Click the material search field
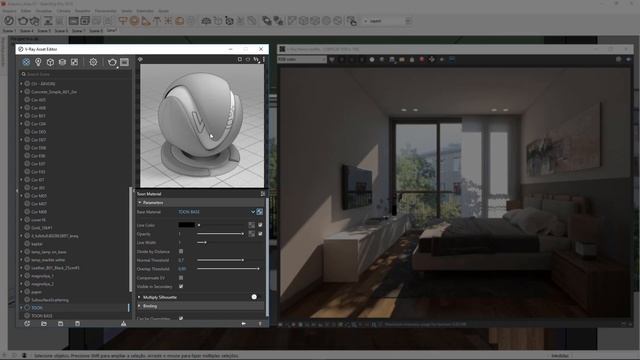The width and height of the screenshot is (640, 360). coord(76,74)
